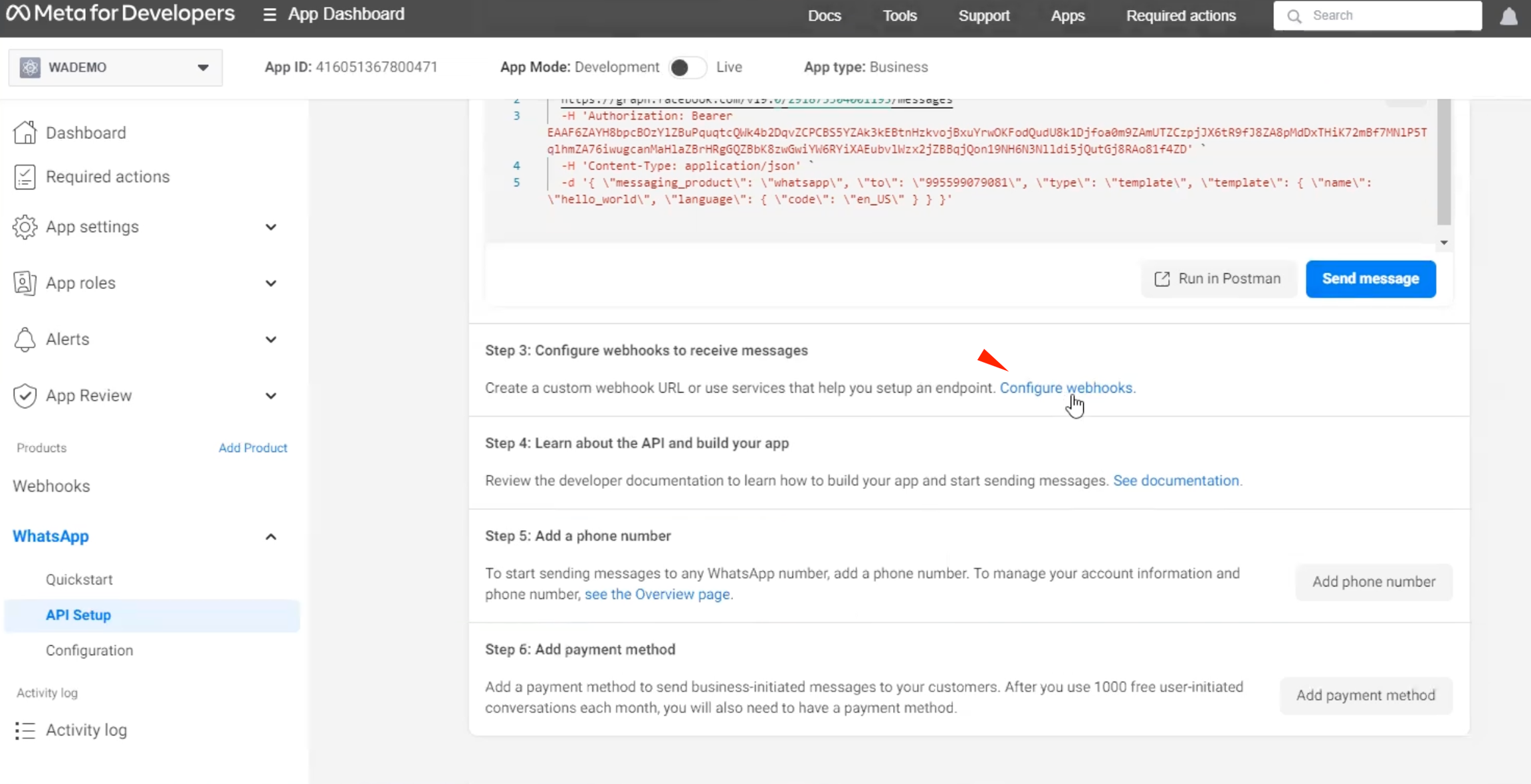Click the code box vertical scrollbar
Viewport: 1531px width, 784px height.
pos(1443,163)
